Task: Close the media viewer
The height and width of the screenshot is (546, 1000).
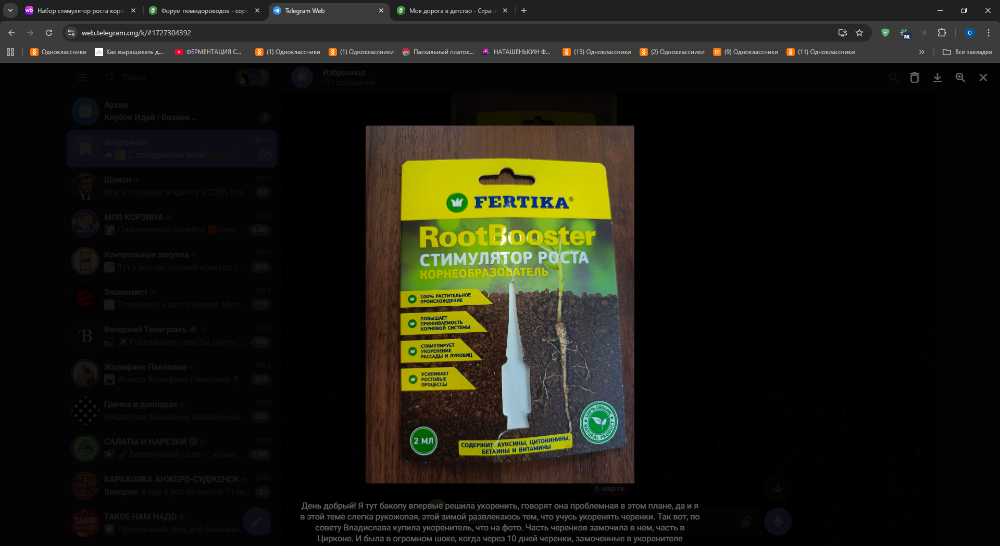Action: click(983, 78)
